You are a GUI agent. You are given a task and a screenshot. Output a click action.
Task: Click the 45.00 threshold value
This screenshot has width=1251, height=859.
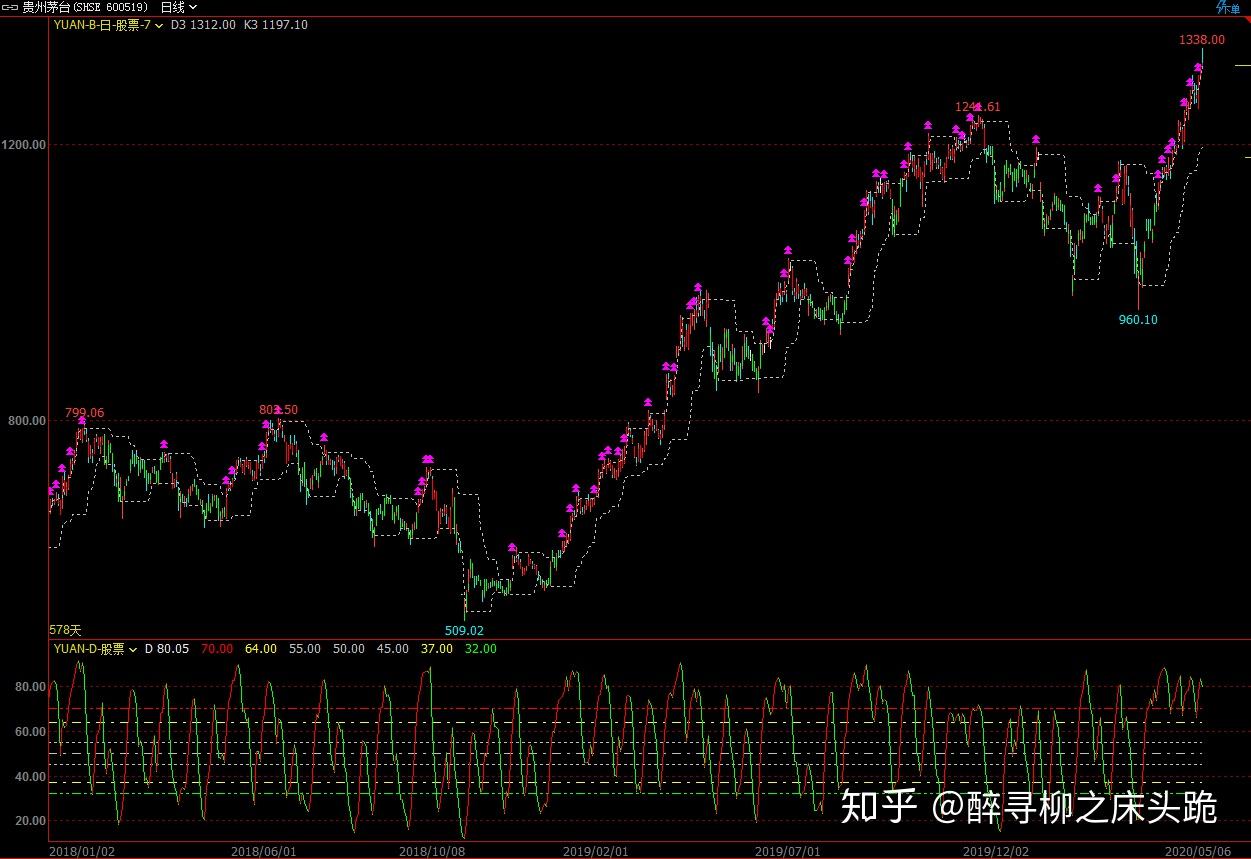(392, 649)
